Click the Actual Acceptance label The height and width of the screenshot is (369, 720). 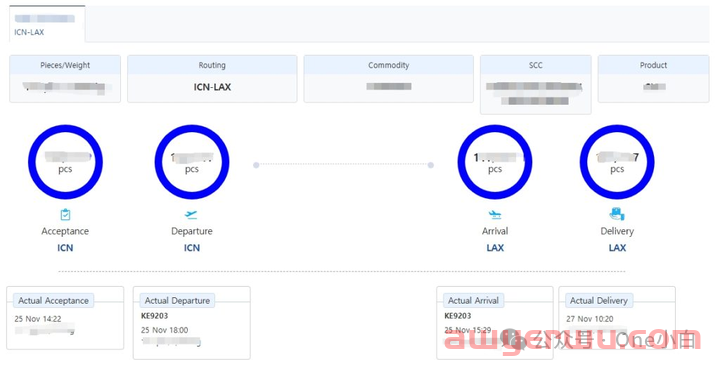[54, 301]
